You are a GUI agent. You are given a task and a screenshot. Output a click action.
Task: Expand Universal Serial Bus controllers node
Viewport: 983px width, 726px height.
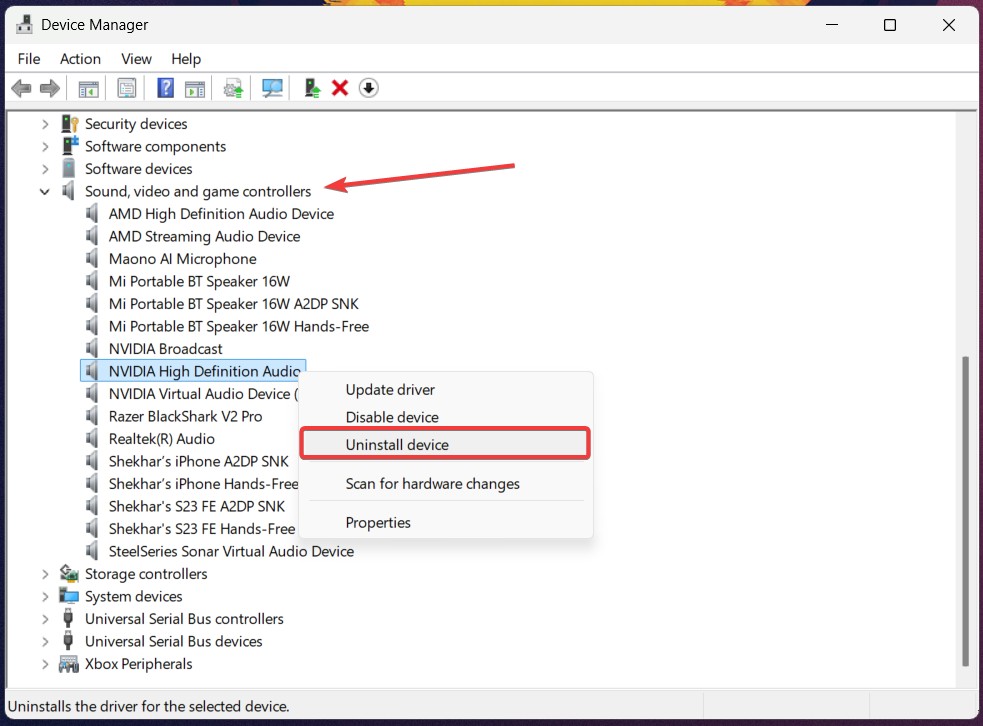(x=45, y=619)
